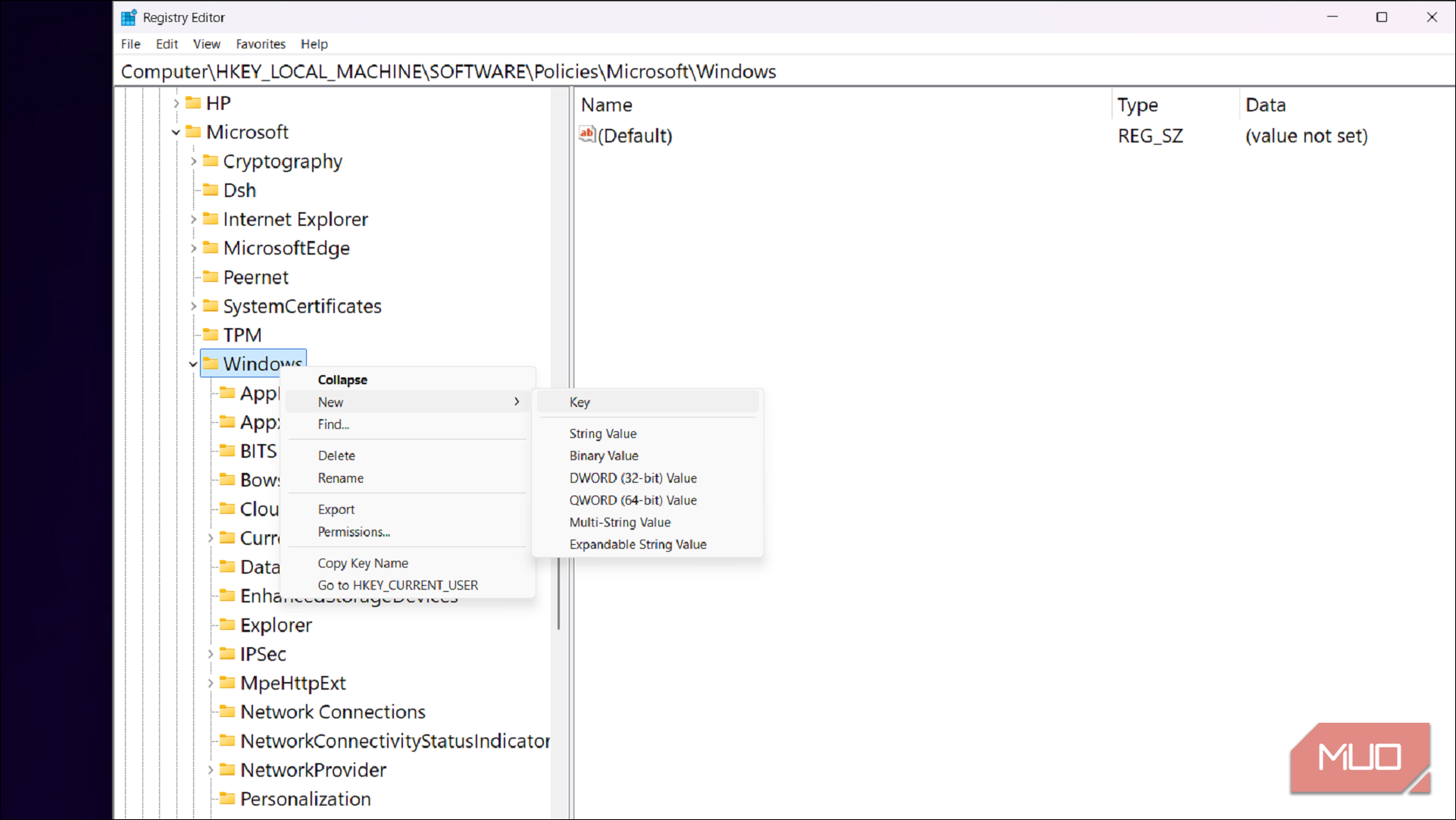This screenshot has width=1456, height=820.
Task: Click the Explorer folder icon
Action: coord(227,624)
